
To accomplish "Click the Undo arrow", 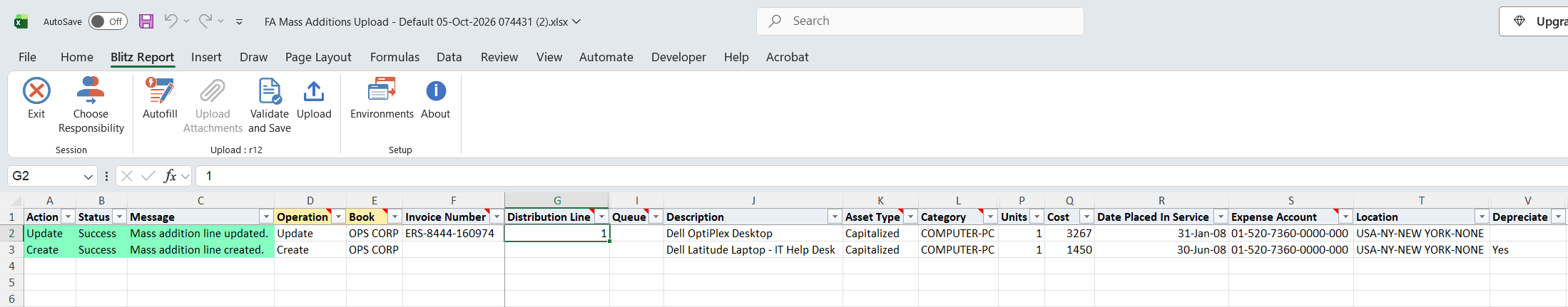I will tap(170, 21).
